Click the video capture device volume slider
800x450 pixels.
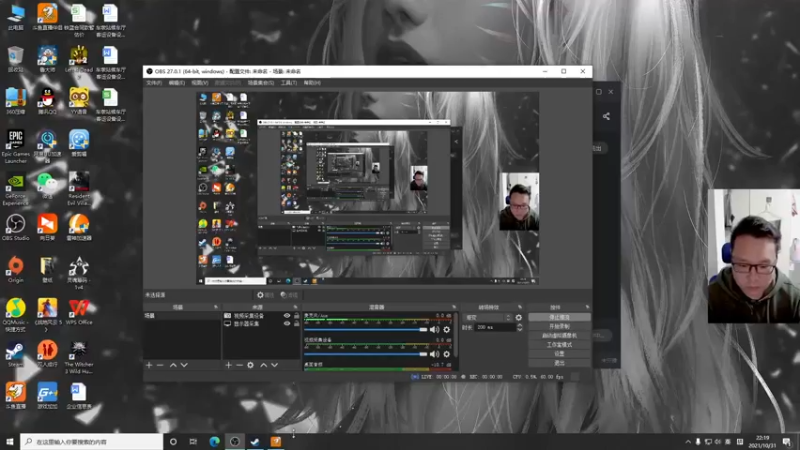pos(365,354)
